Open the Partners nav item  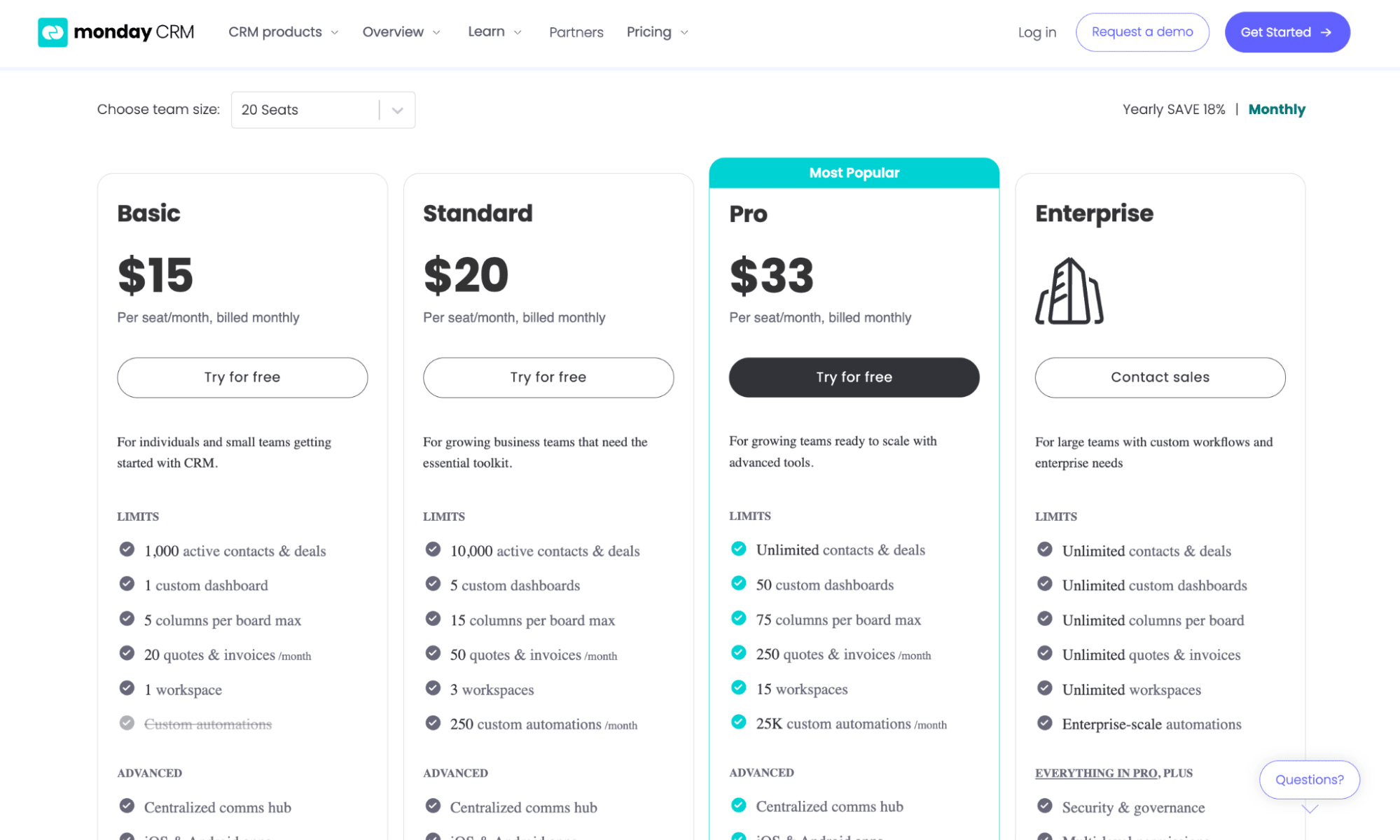576,32
